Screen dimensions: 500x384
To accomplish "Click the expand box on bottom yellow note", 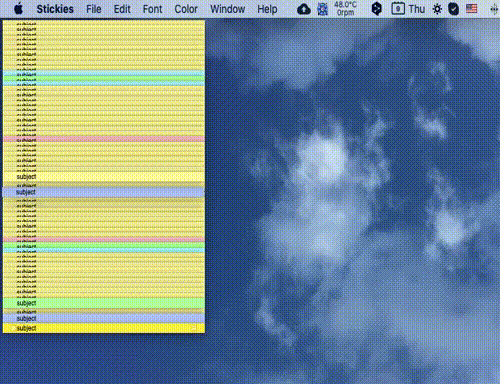I will click(194, 328).
